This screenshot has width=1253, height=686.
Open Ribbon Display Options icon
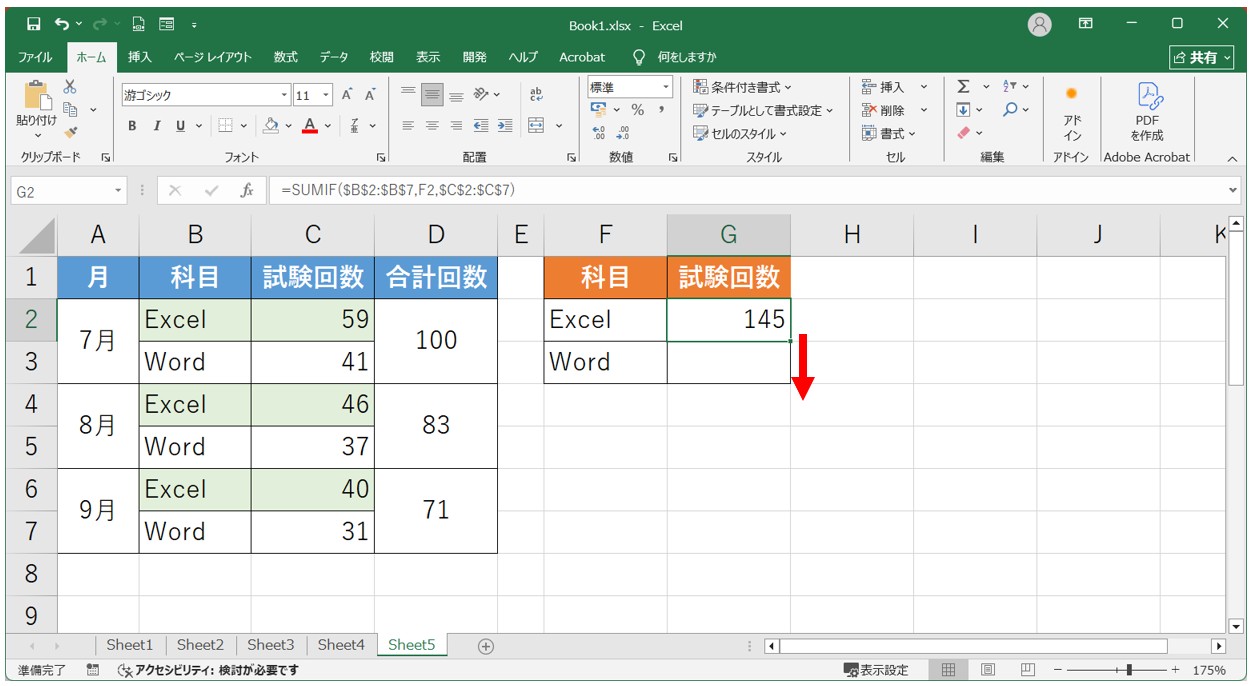[1086, 24]
